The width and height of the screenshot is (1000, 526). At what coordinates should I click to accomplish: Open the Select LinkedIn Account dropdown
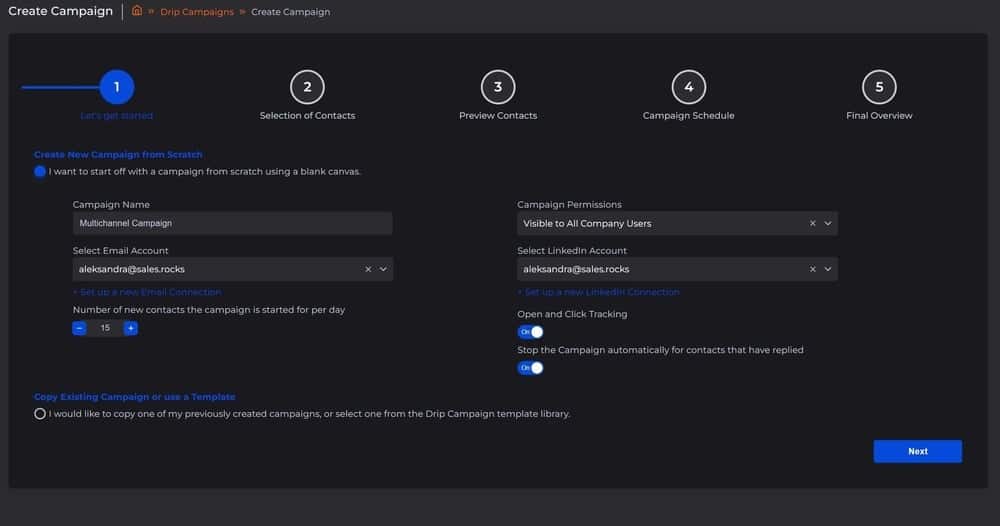(828, 269)
